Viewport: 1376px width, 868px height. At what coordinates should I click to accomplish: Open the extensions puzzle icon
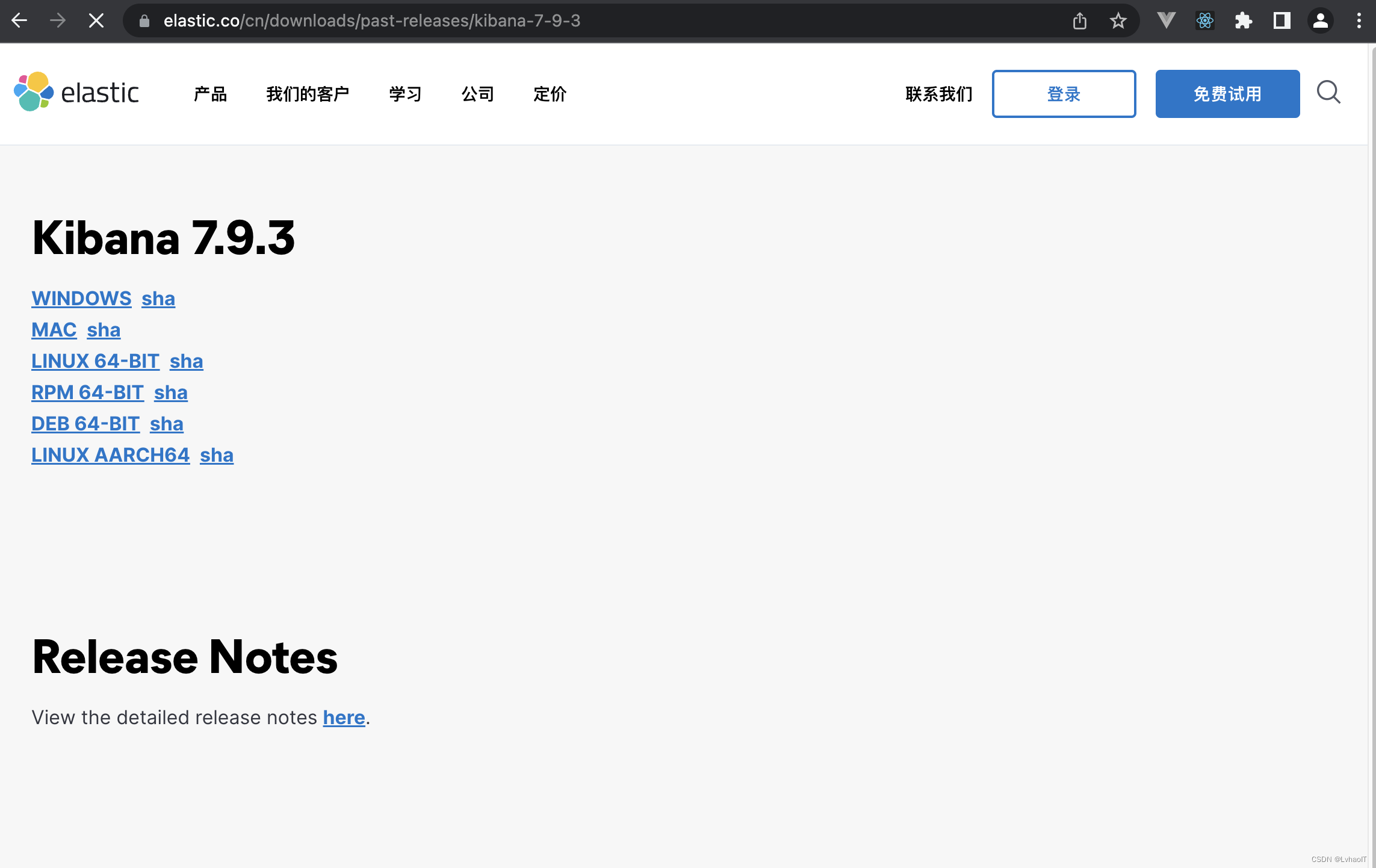[1244, 20]
